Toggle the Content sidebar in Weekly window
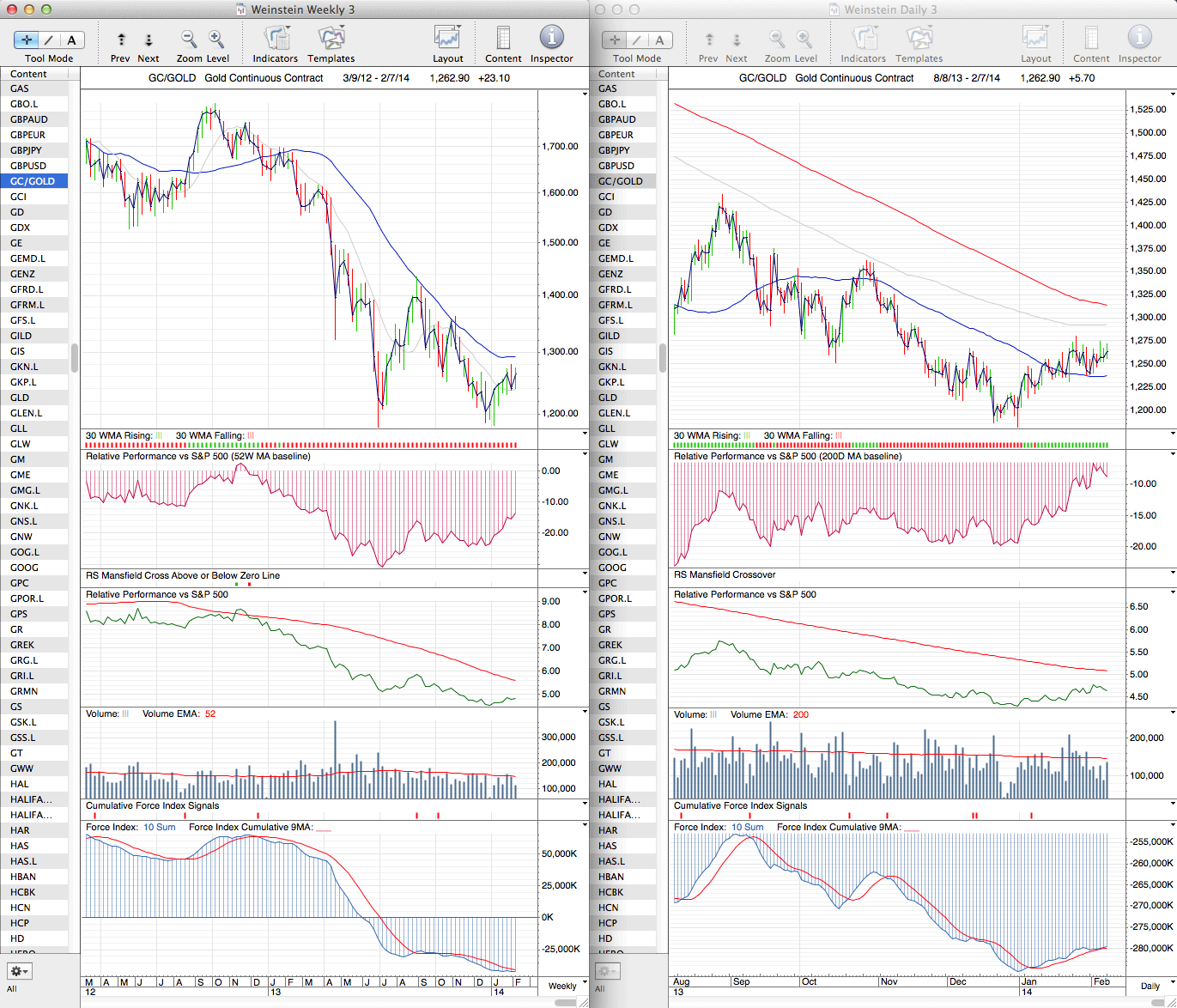This screenshot has height=1008, width=1177. pyautogui.click(x=503, y=39)
